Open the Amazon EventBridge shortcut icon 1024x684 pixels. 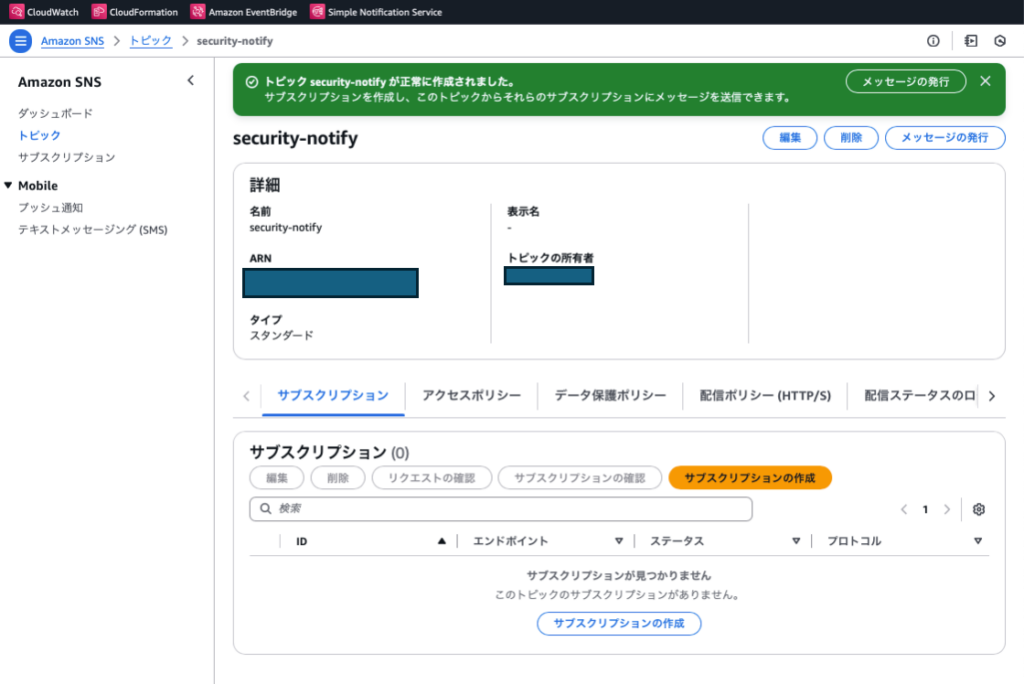coord(198,12)
